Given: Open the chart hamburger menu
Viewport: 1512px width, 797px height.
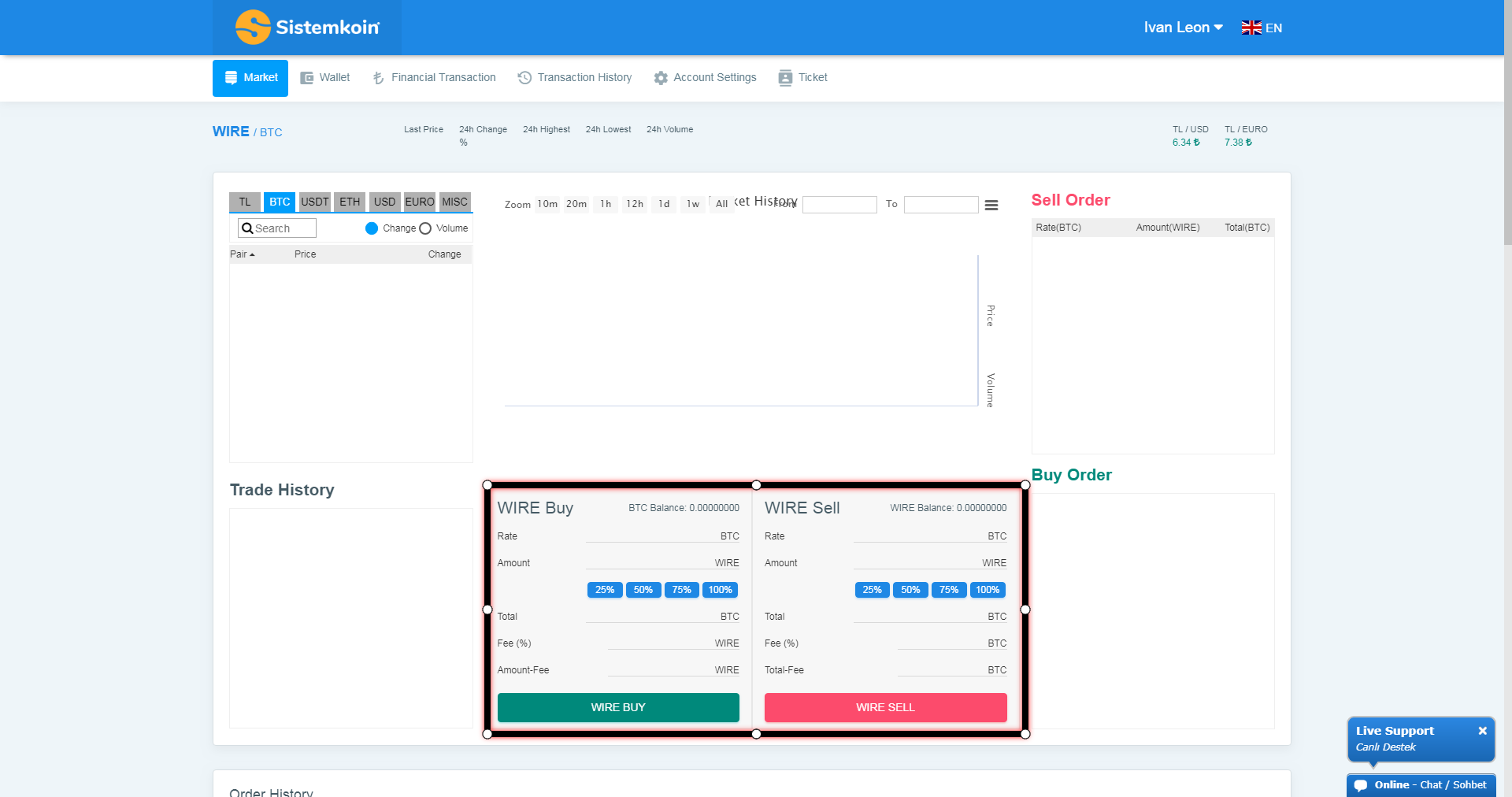Looking at the screenshot, I should tap(991, 205).
